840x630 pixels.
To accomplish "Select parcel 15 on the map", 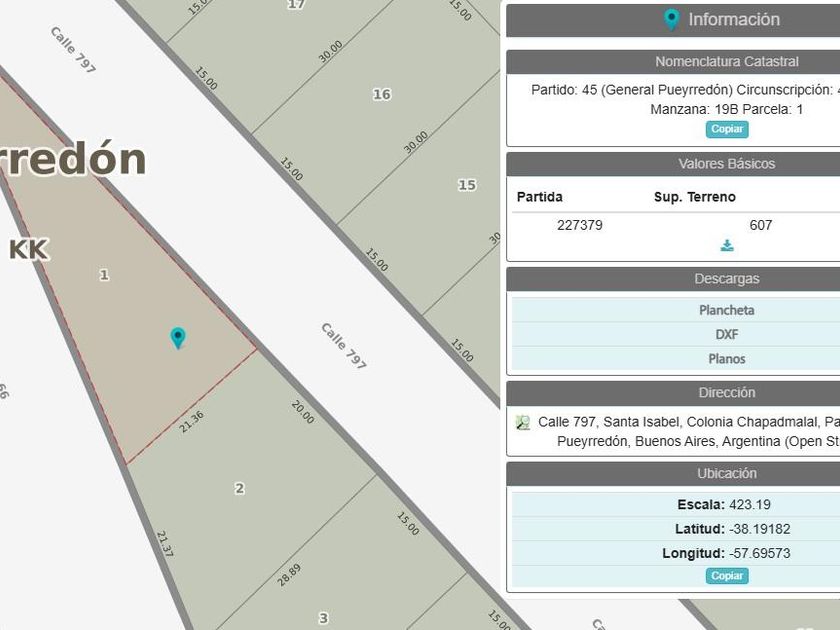I will pyautogui.click(x=467, y=185).
